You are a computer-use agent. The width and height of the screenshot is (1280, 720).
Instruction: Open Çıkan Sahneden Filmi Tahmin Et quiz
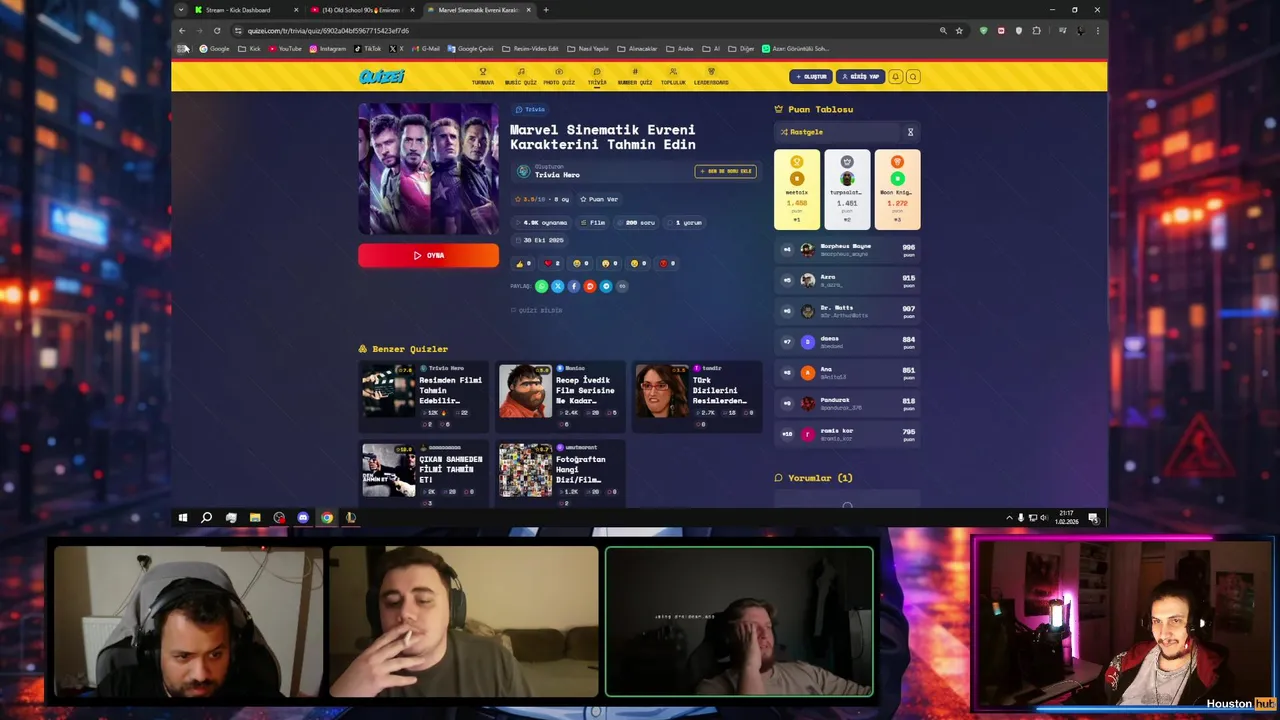[x=424, y=473]
